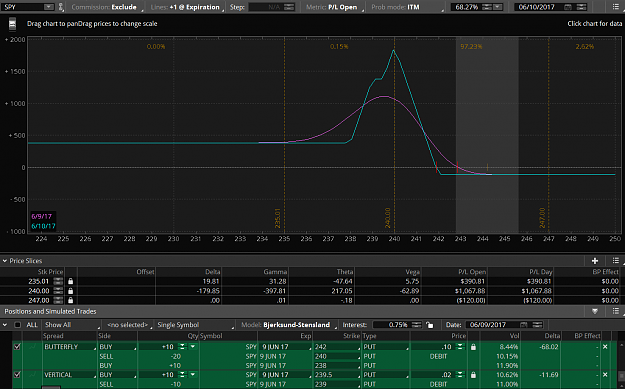Screen dimensions: 625x389
Task: Click the plus icon to add price slice
Action: 595,261
